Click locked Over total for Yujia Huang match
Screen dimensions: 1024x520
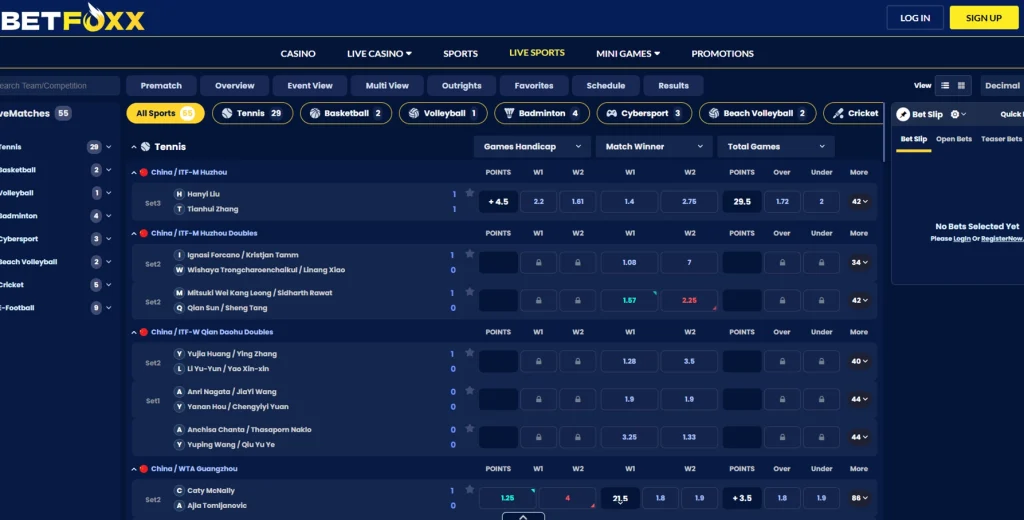pyautogui.click(x=782, y=361)
